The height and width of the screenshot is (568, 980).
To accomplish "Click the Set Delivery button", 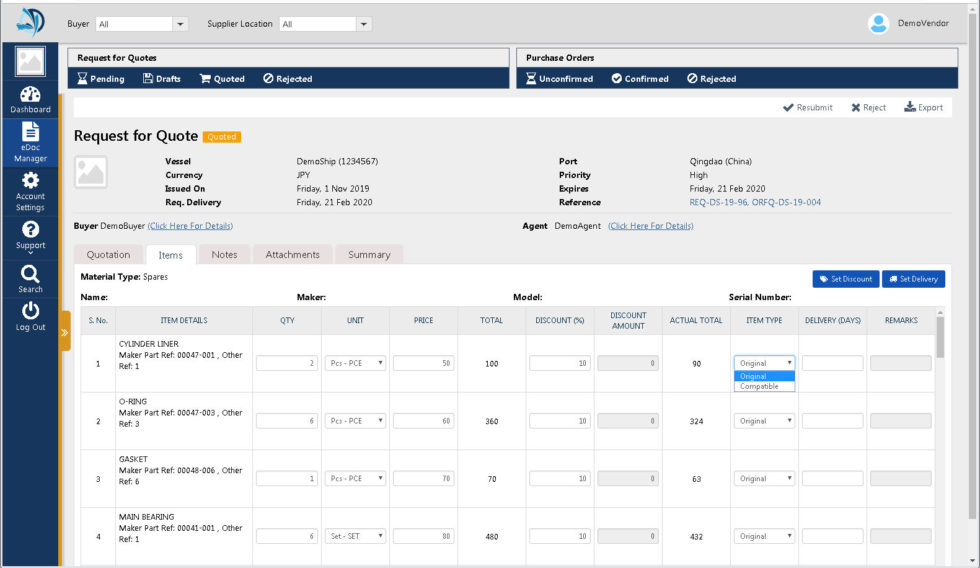I will (x=913, y=279).
